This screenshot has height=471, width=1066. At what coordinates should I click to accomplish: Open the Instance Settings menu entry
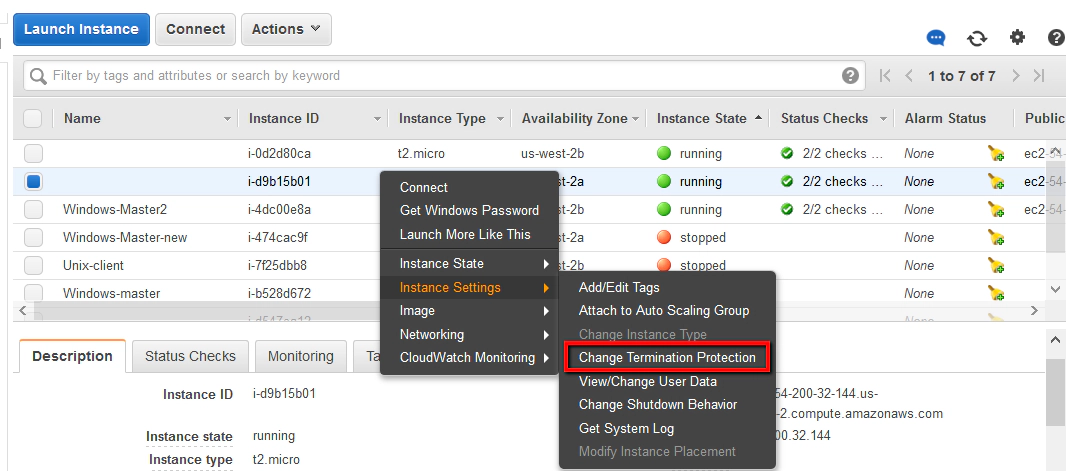[x=469, y=287]
